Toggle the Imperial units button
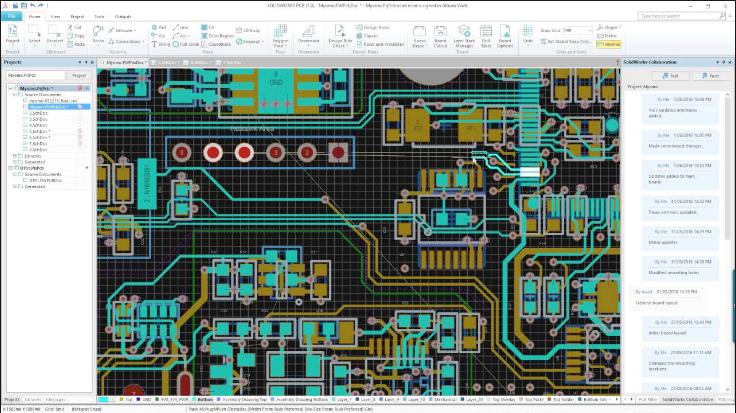 tap(609, 44)
